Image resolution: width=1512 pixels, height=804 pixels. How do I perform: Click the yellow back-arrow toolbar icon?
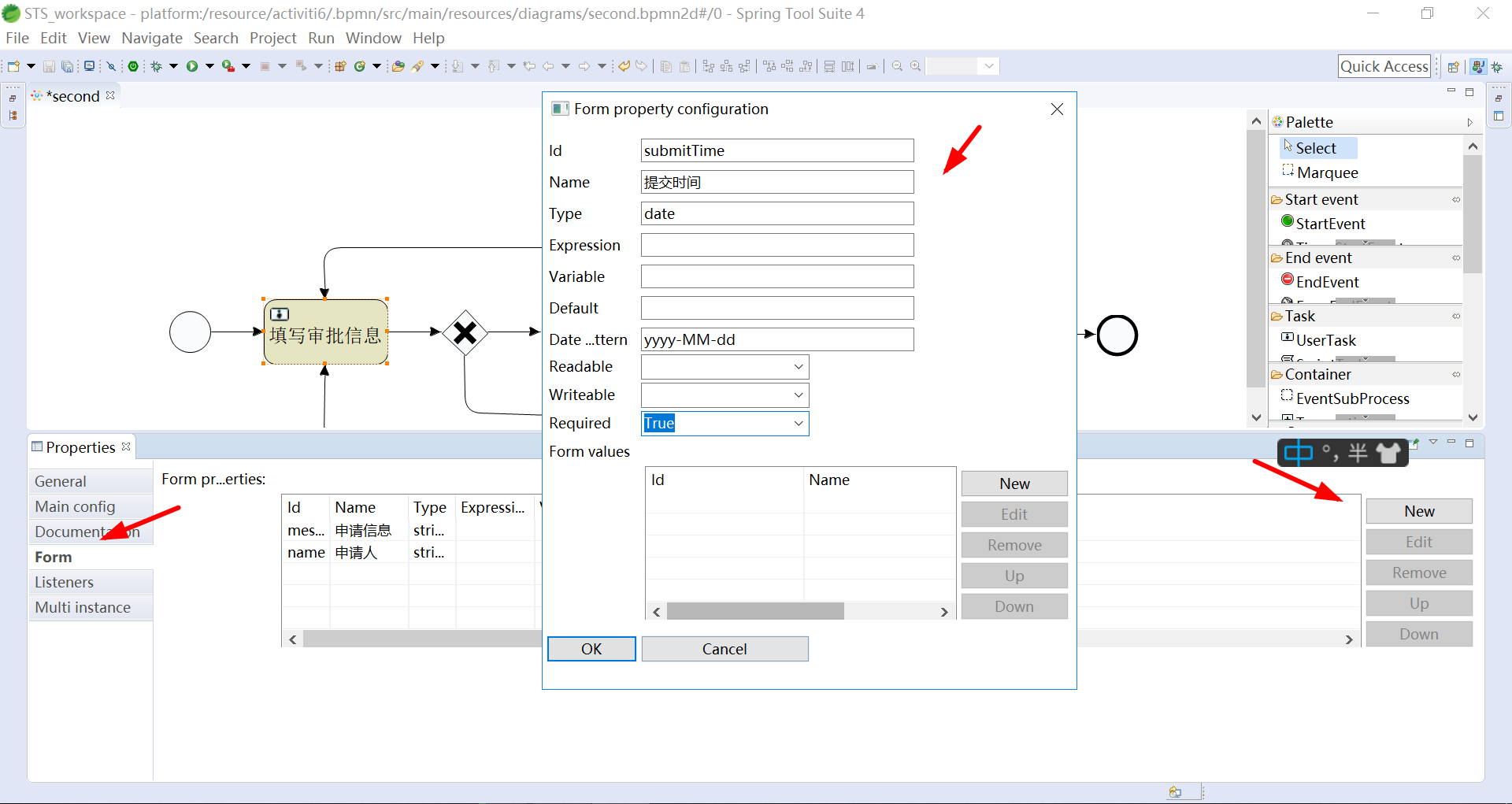tap(624, 66)
